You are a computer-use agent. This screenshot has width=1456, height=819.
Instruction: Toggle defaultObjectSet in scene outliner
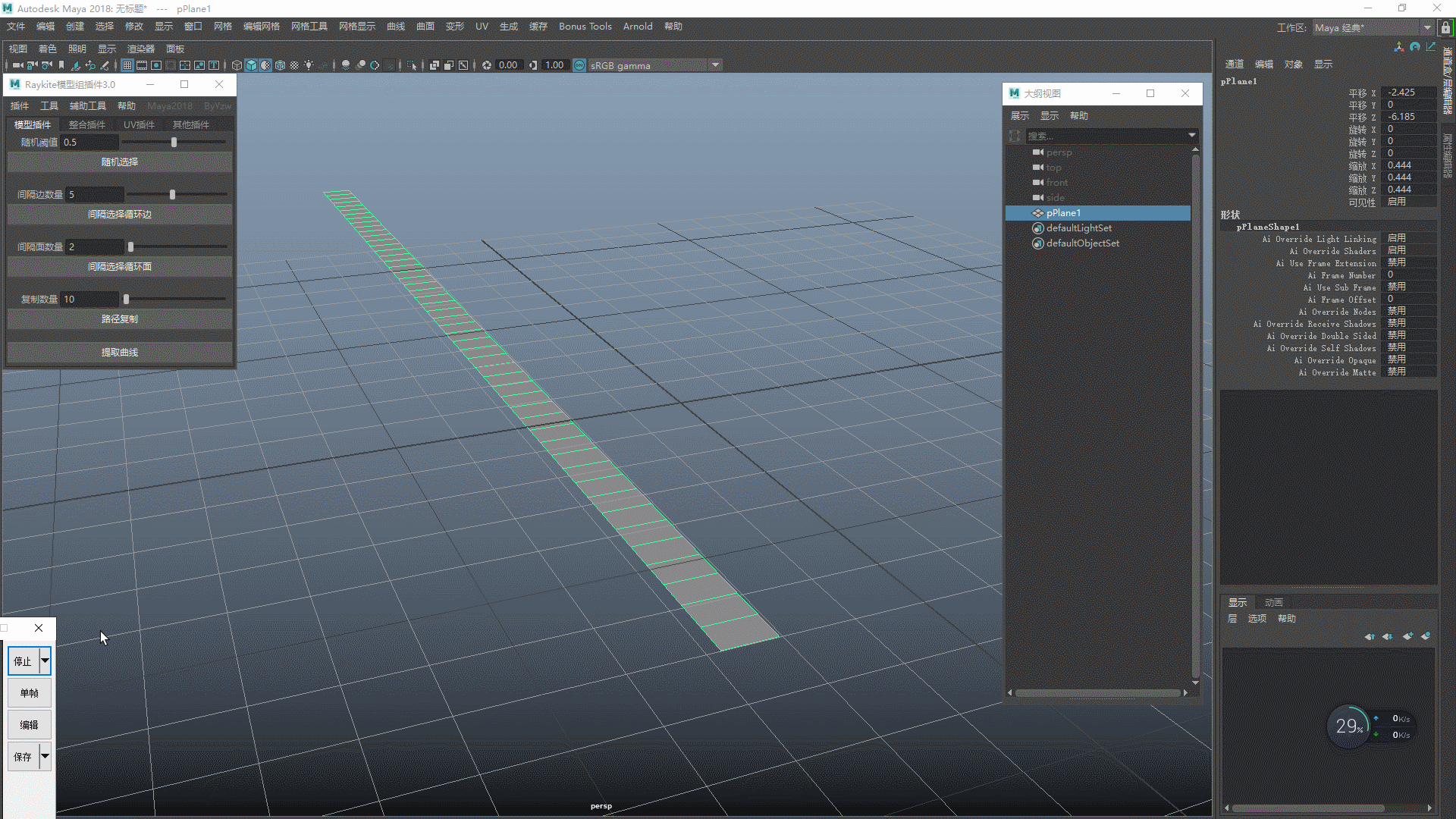click(x=1084, y=243)
